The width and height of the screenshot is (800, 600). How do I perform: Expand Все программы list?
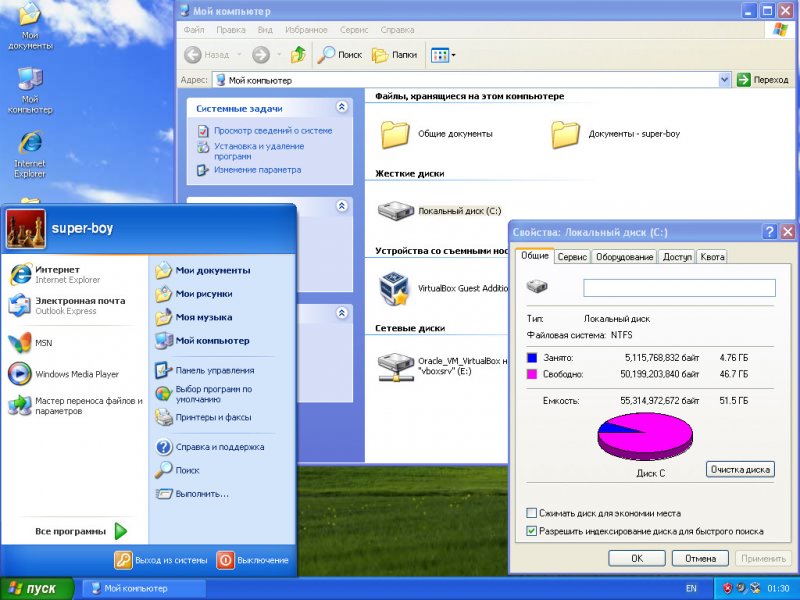pyautogui.click(x=81, y=531)
